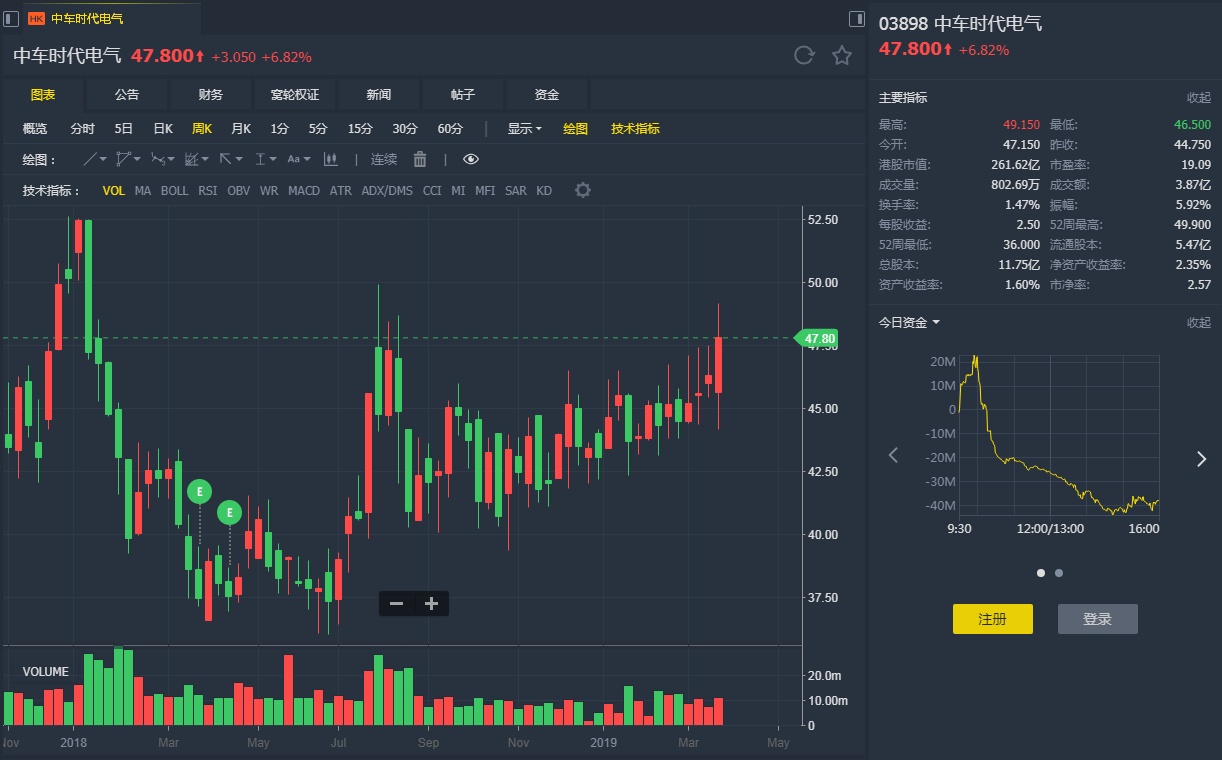Toggle the VOL indicator

click(114, 190)
